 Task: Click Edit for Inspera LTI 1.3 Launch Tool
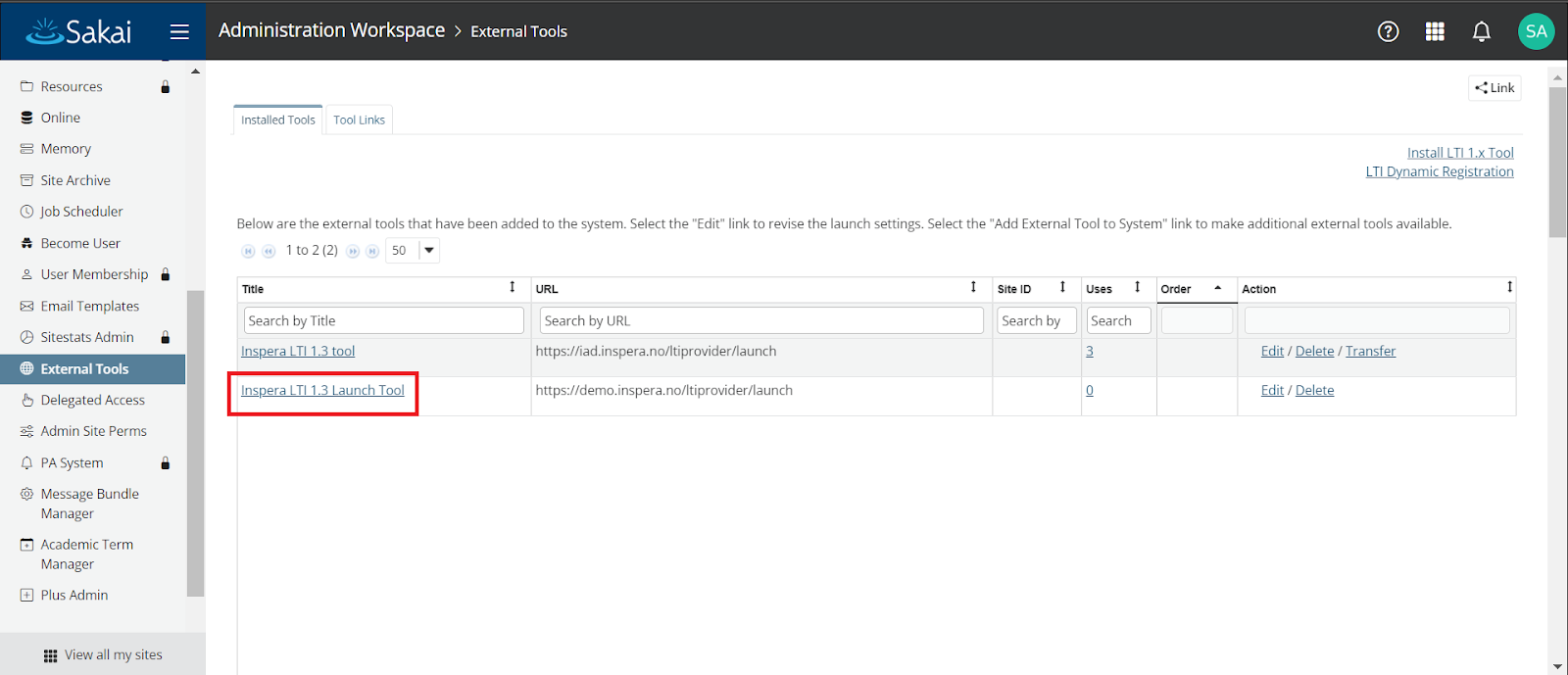pos(1272,390)
